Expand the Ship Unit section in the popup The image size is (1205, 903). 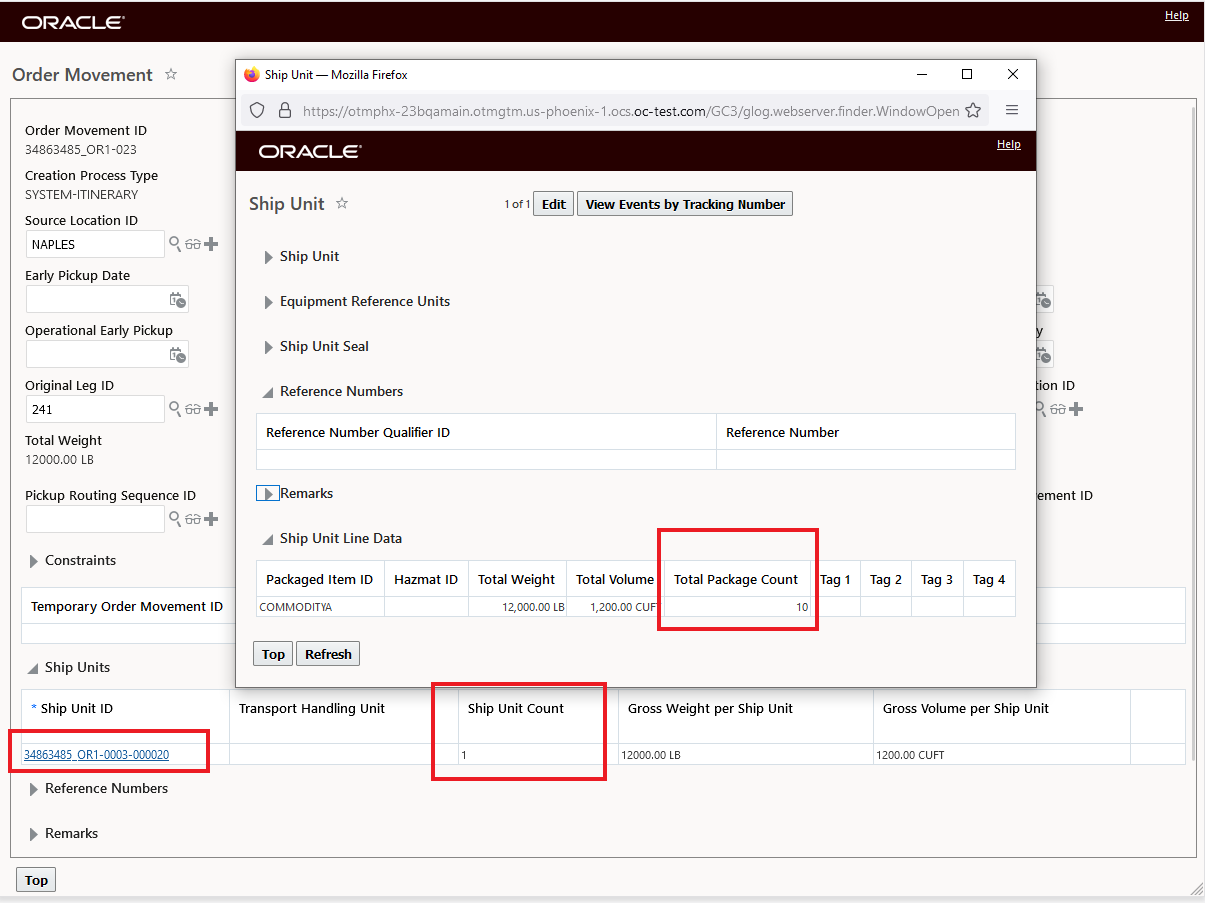268,257
